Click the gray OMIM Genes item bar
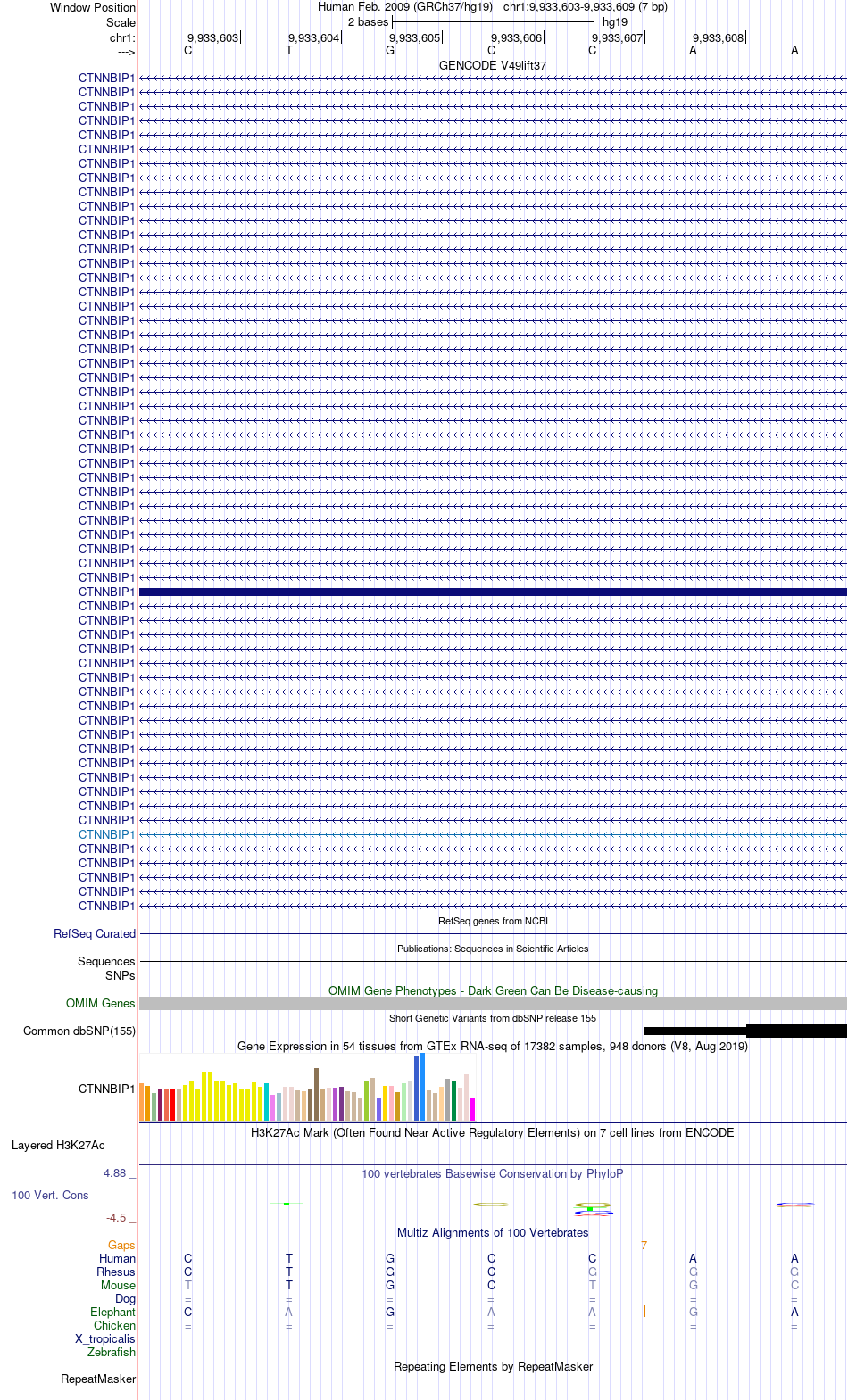This screenshot has width=848, height=1400. 493,1003
